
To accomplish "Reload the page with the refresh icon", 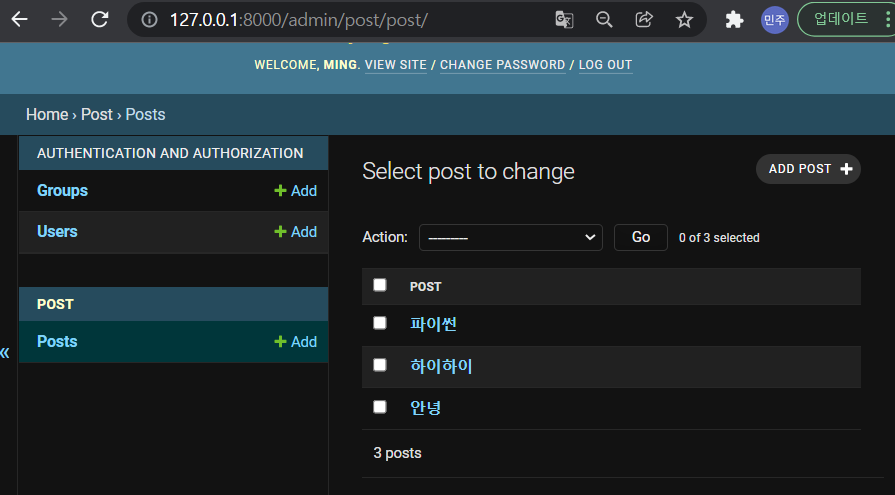I will (100, 19).
